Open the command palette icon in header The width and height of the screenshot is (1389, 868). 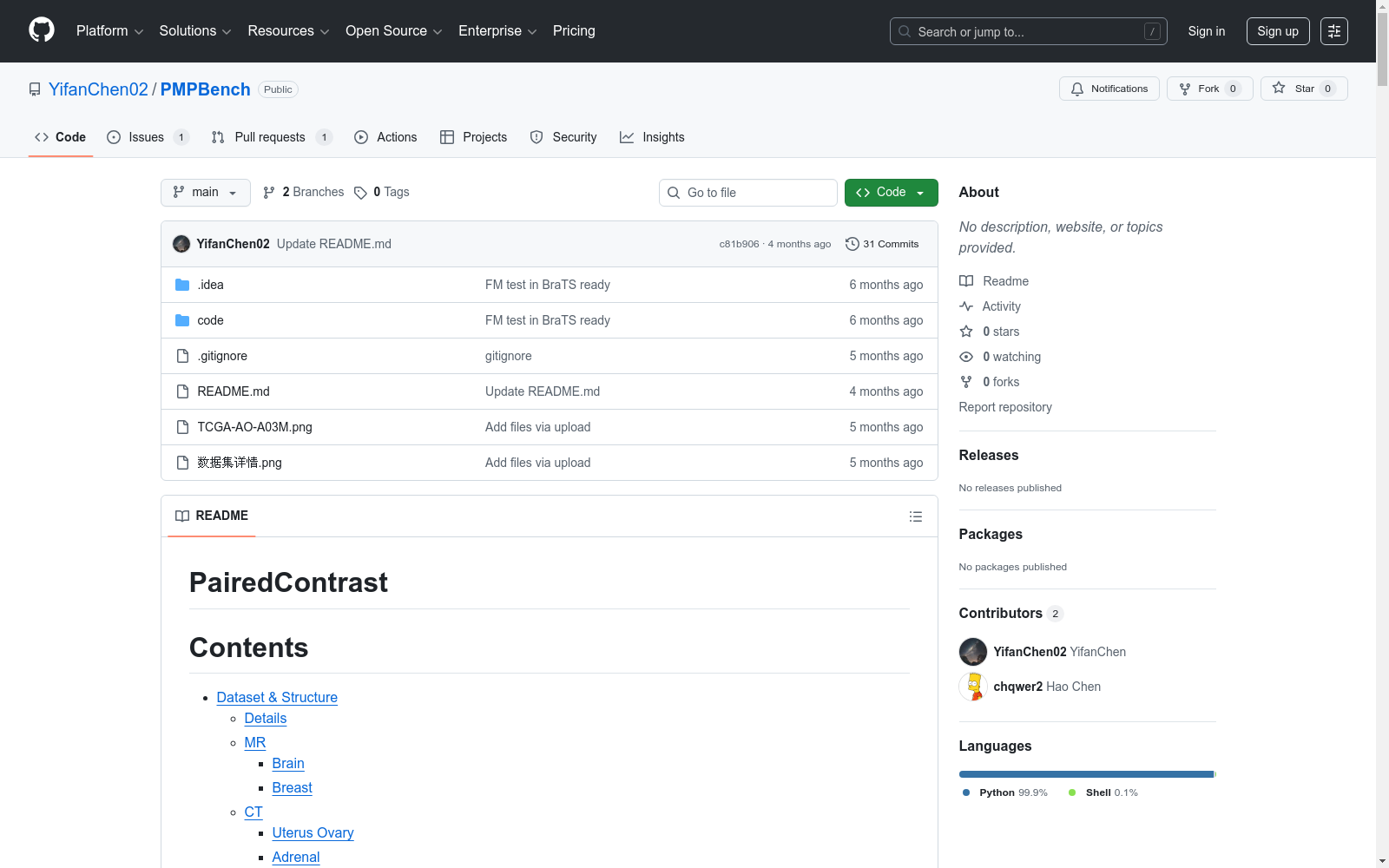(1334, 31)
